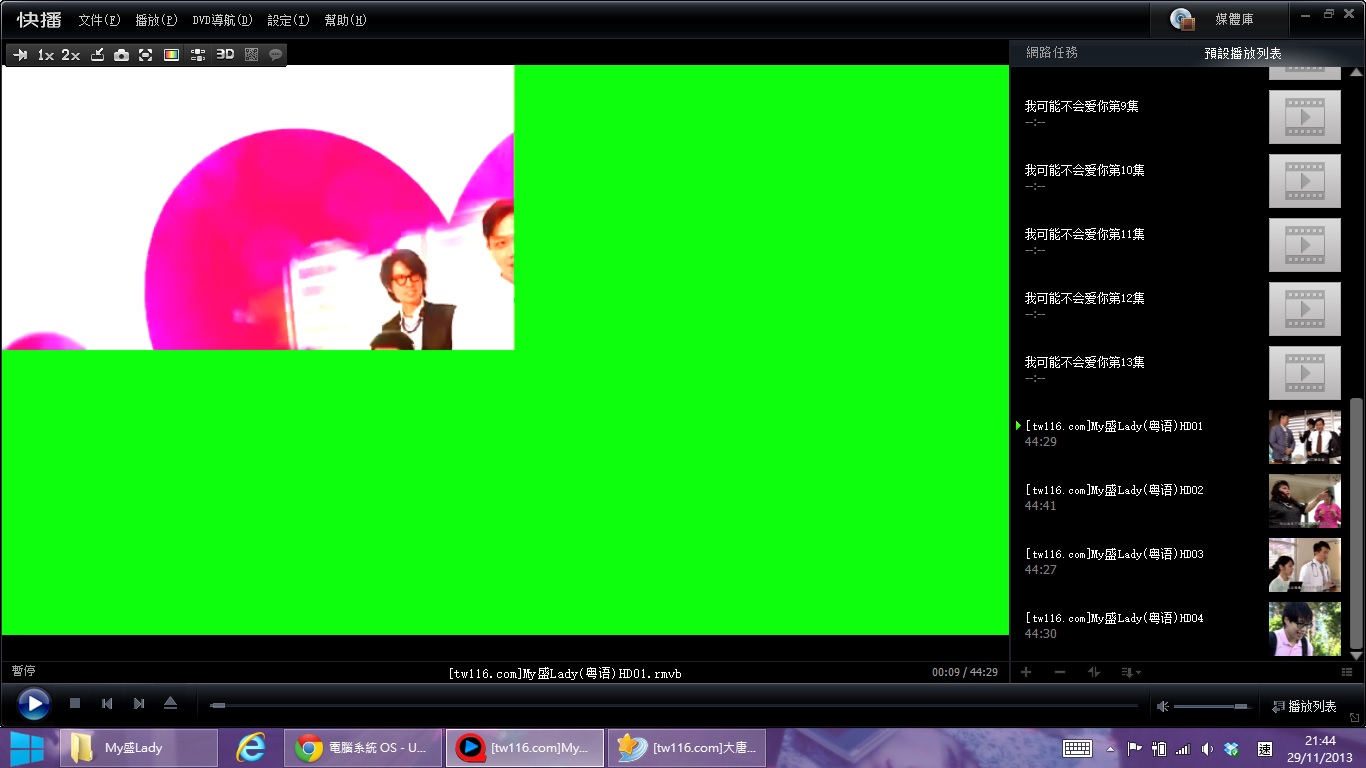This screenshot has width=1366, height=768.
Task: Show hidden tray icons arrow
Action: coord(1111,748)
